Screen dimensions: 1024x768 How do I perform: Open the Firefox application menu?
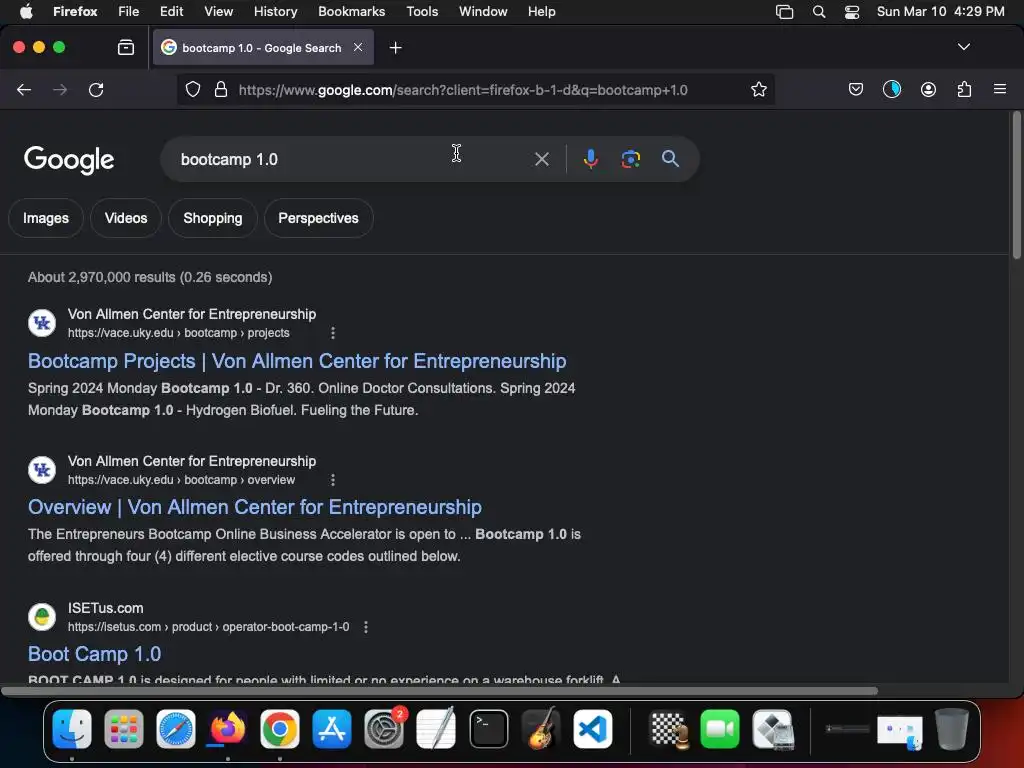click(1000, 89)
